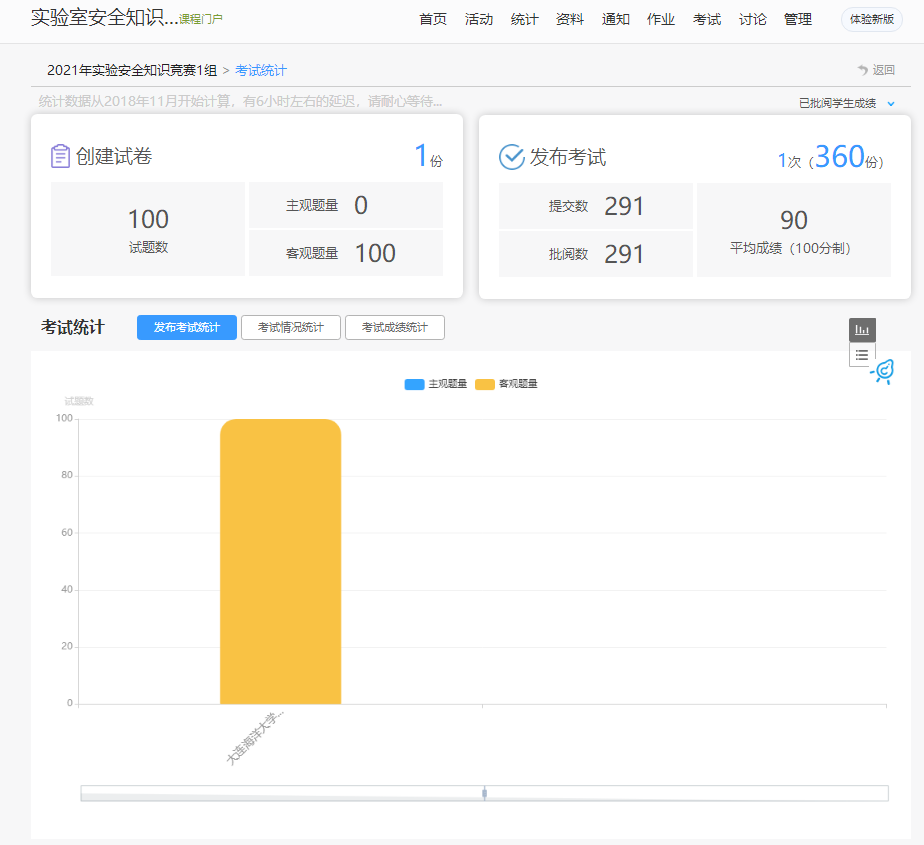Open the 考试 menu item
The image size is (924, 845).
707,19
